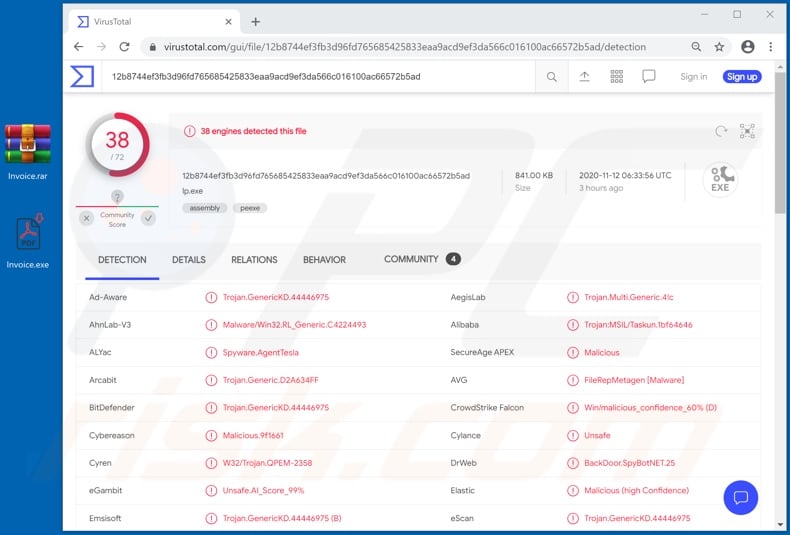
Task: Click the search magnifier icon in VirusTotal header
Action: [552, 77]
